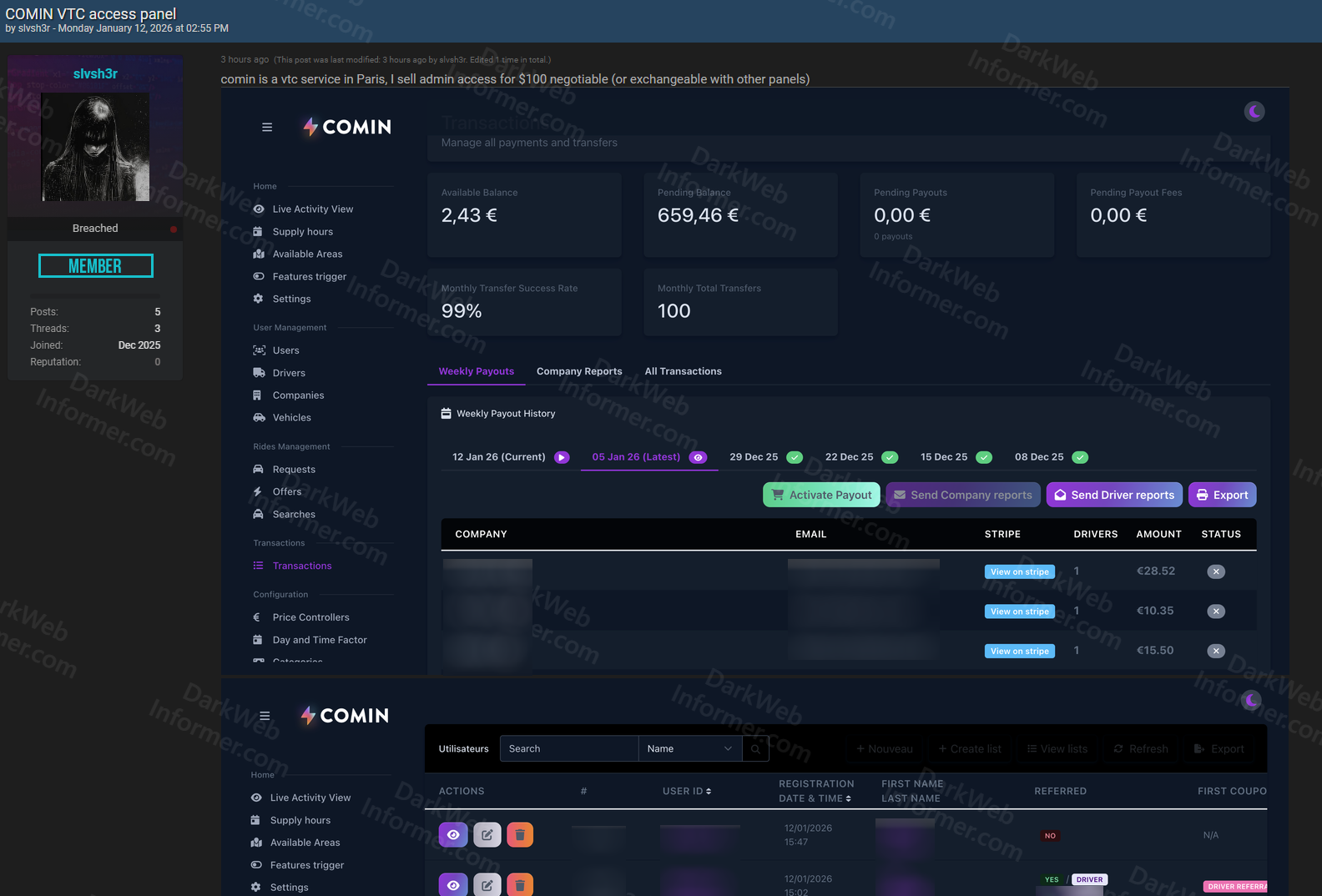This screenshot has height=896, width=1322.
Task: Toggle dark mode moon icon in top panel
Action: (x=1254, y=112)
